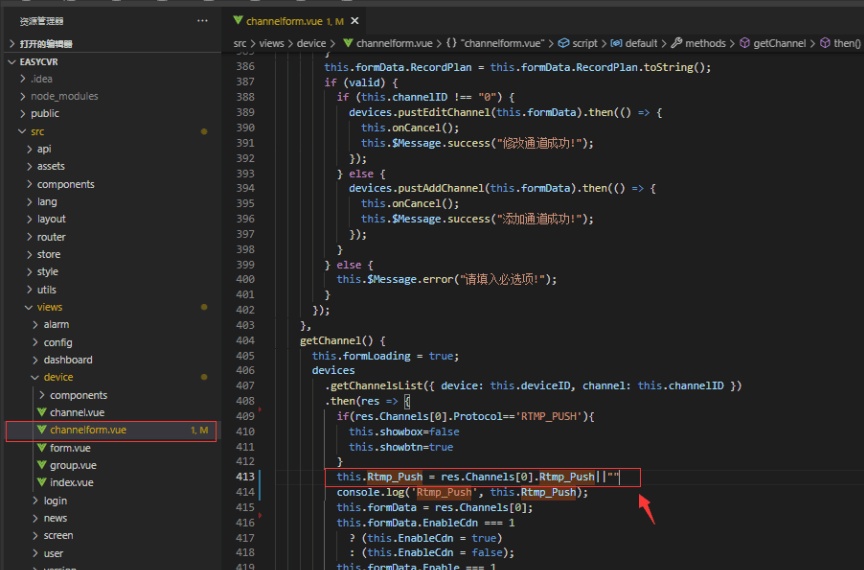The height and width of the screenshot is (570, 864).
Task: Open the explorer more actions ellipsis
Action: [203, 20]
